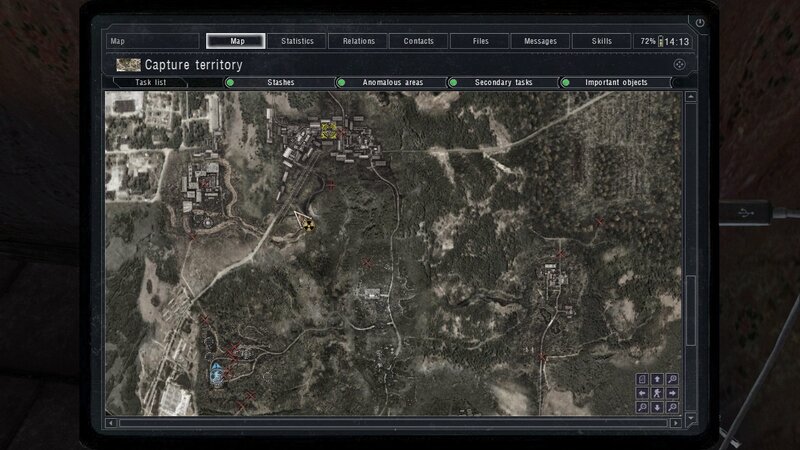Pan the map down with the arrow pad
The image size is (800, 450).
point(657,407)
